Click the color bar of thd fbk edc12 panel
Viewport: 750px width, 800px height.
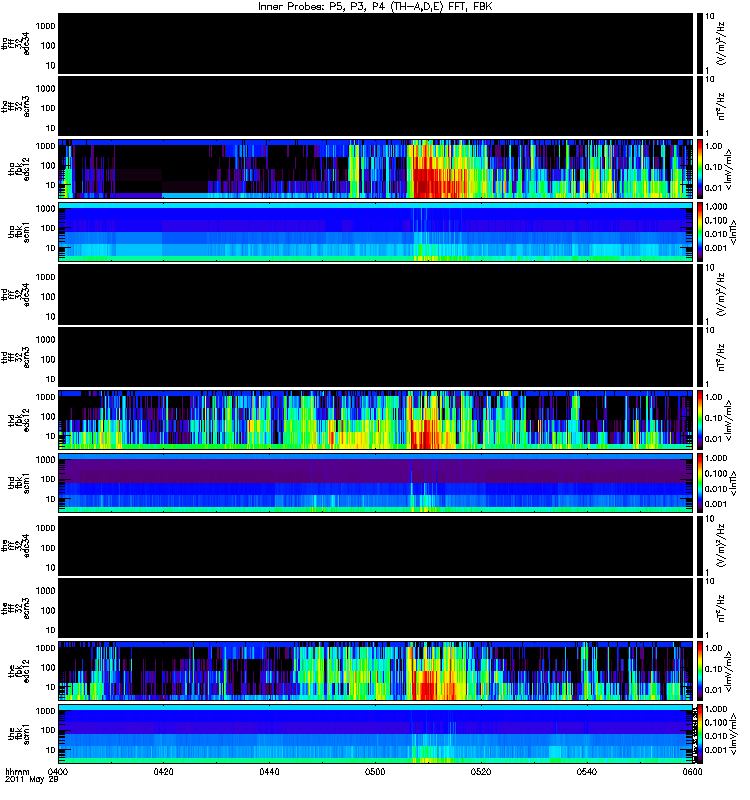(699, 419)
